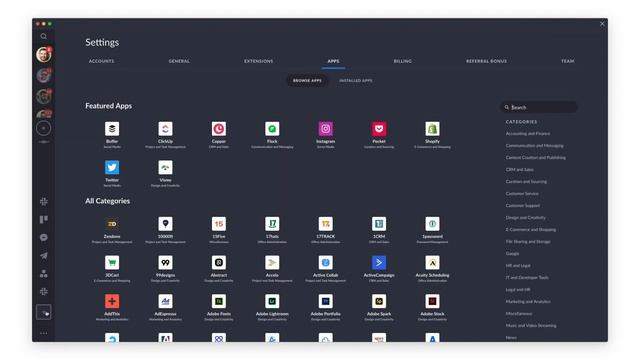Select the Adobe Spark app icon
Viewport: 640px width, 360px height.
379,301
